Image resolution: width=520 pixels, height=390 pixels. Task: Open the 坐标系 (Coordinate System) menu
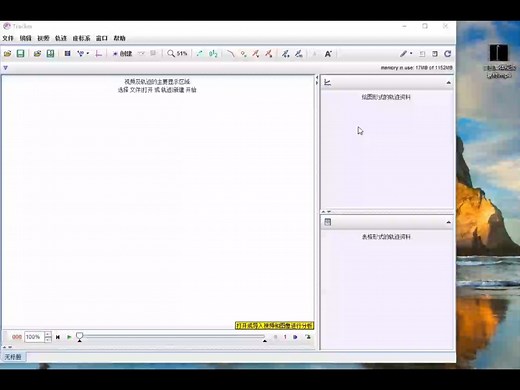pos(82,38)
